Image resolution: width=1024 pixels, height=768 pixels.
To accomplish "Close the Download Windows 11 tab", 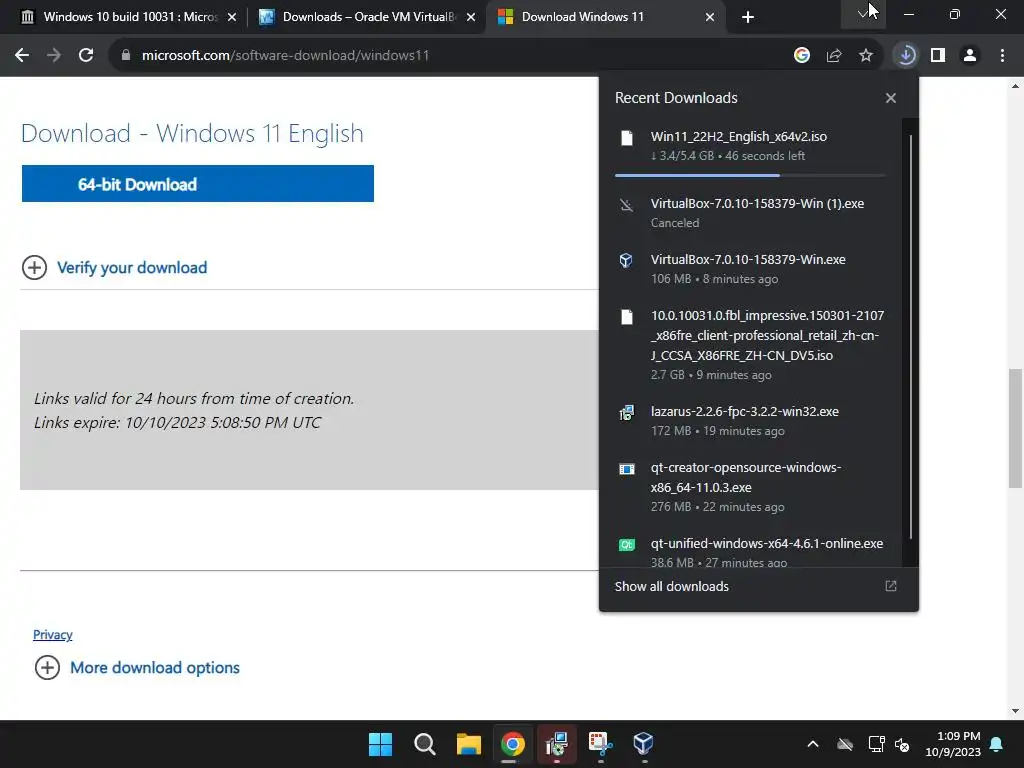I will (710, 17).
